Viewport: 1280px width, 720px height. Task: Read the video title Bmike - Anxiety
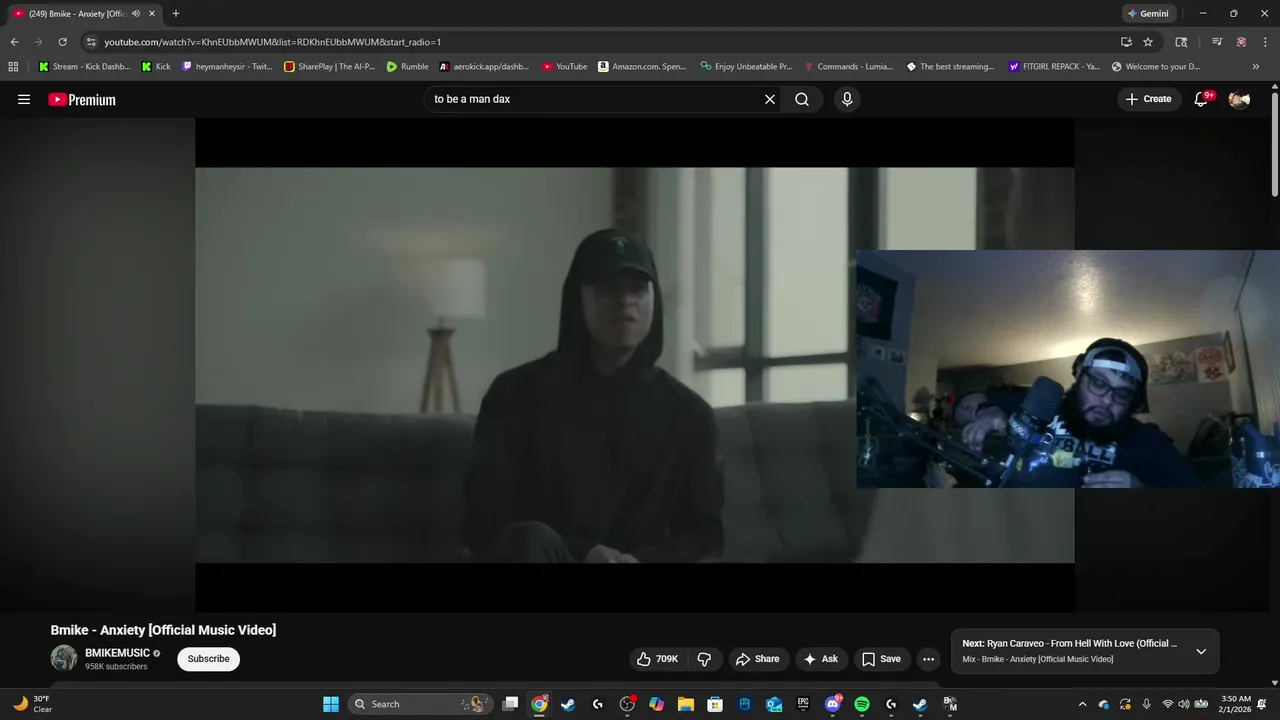[x=163, y=630]
